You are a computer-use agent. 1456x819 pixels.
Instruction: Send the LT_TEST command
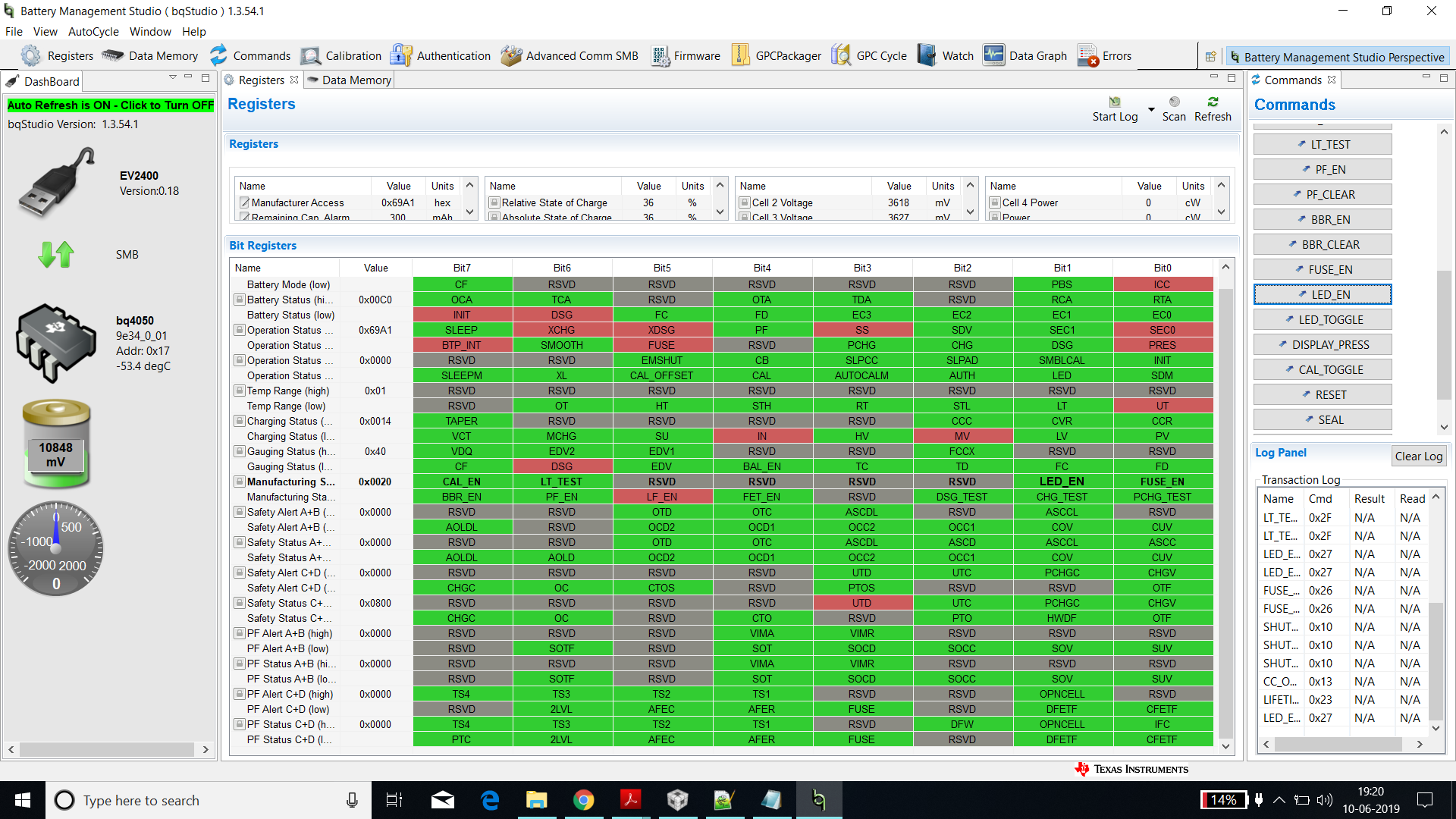pos(1323,144)
